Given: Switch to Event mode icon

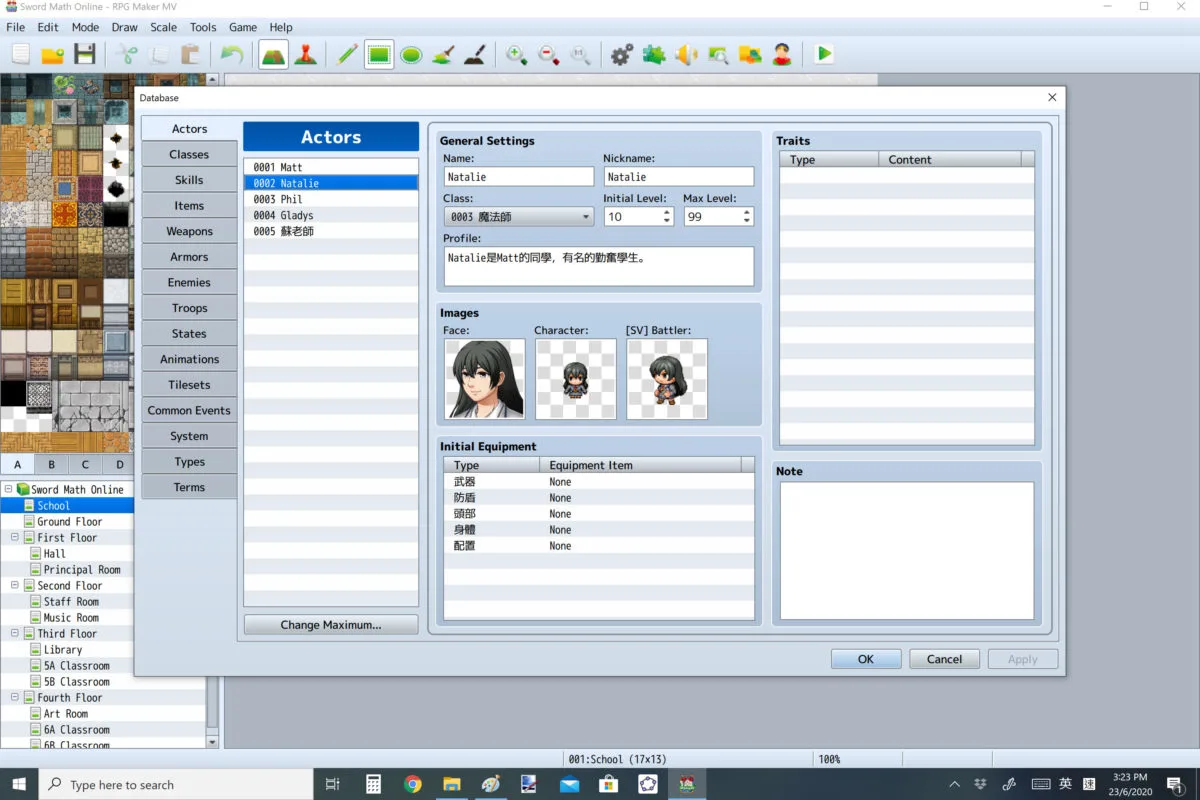Looking at the screenshot, I should [x=305, y=54].
